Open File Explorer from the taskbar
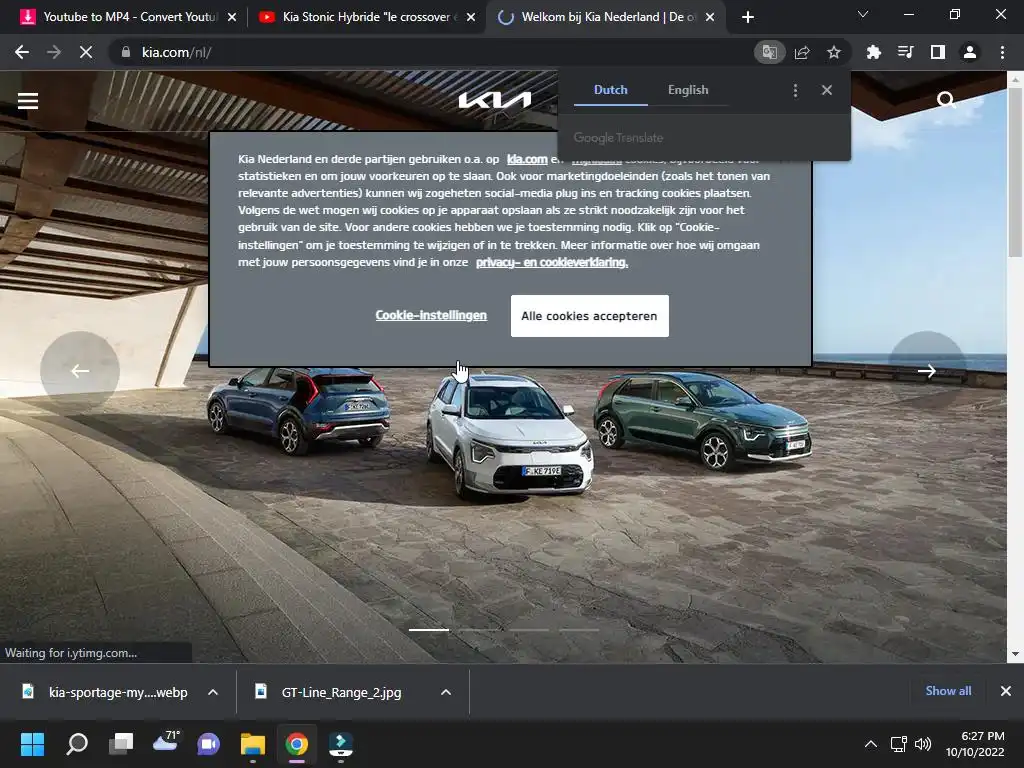 (x=253, y=744)
